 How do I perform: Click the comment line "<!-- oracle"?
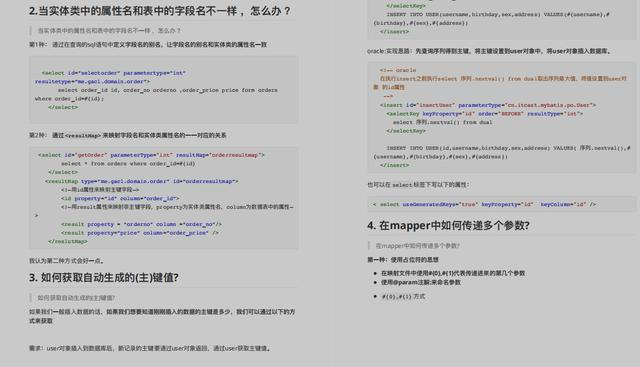(x=398, y=70)
